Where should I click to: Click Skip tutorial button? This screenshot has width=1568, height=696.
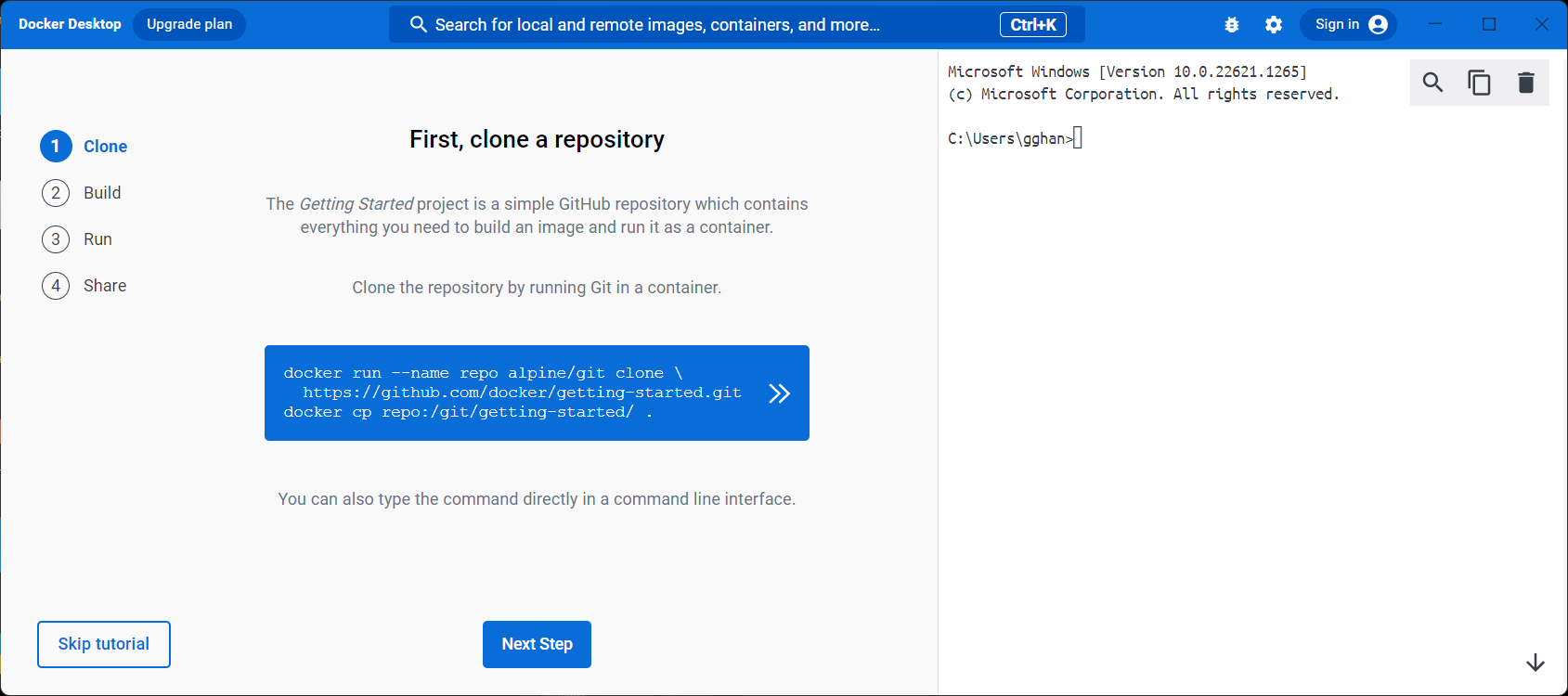coord(104,644)
